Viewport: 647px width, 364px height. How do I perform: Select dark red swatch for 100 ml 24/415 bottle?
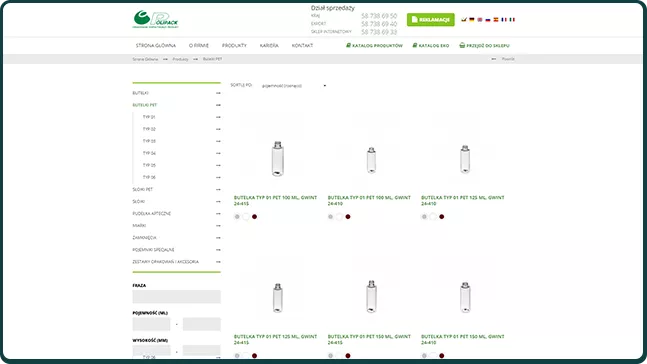[x=254, y=217]
